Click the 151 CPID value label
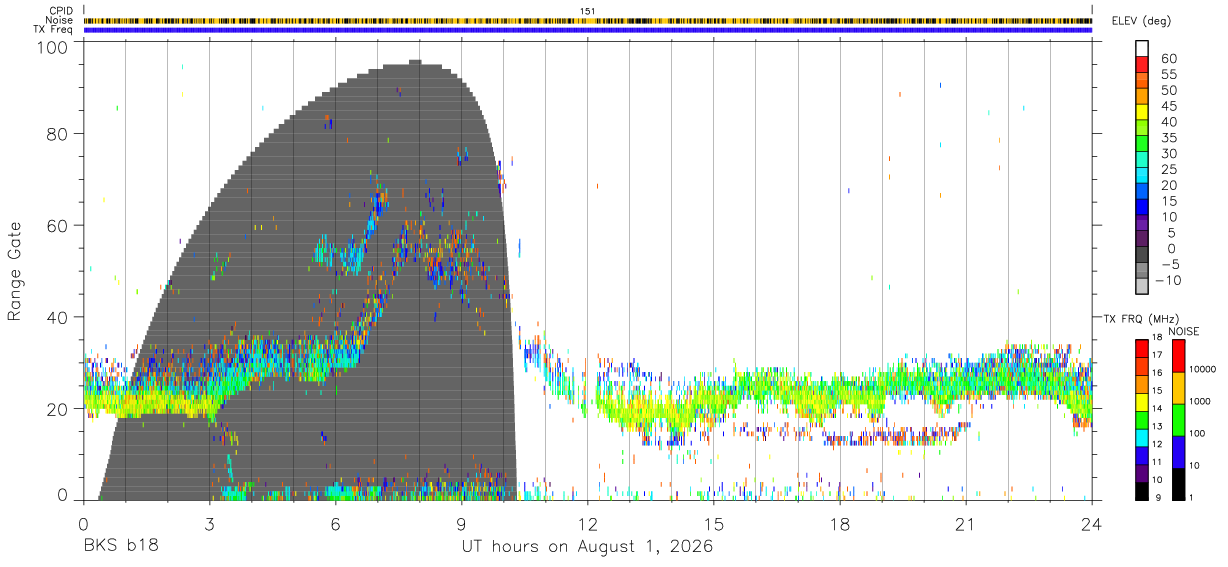Image resolution: width=1228 pixels, height=567 pixels. [x=588, y=11]
